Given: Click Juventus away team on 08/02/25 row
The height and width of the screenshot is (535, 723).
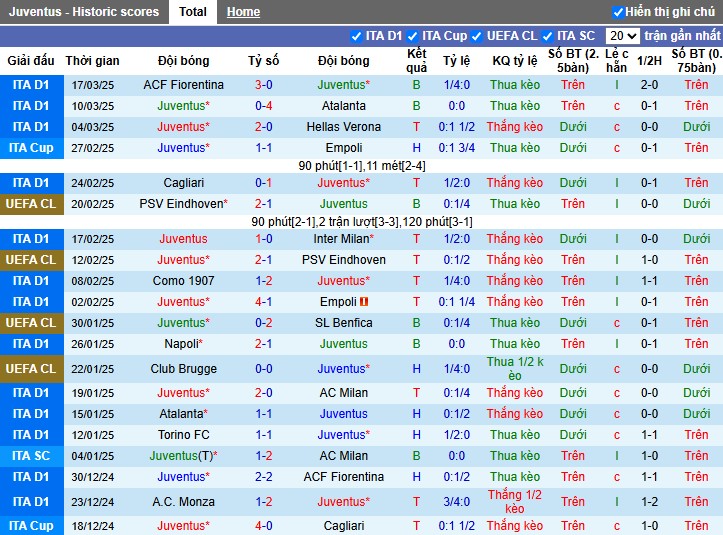Looking at the screenshot, I should click(344, 281).
